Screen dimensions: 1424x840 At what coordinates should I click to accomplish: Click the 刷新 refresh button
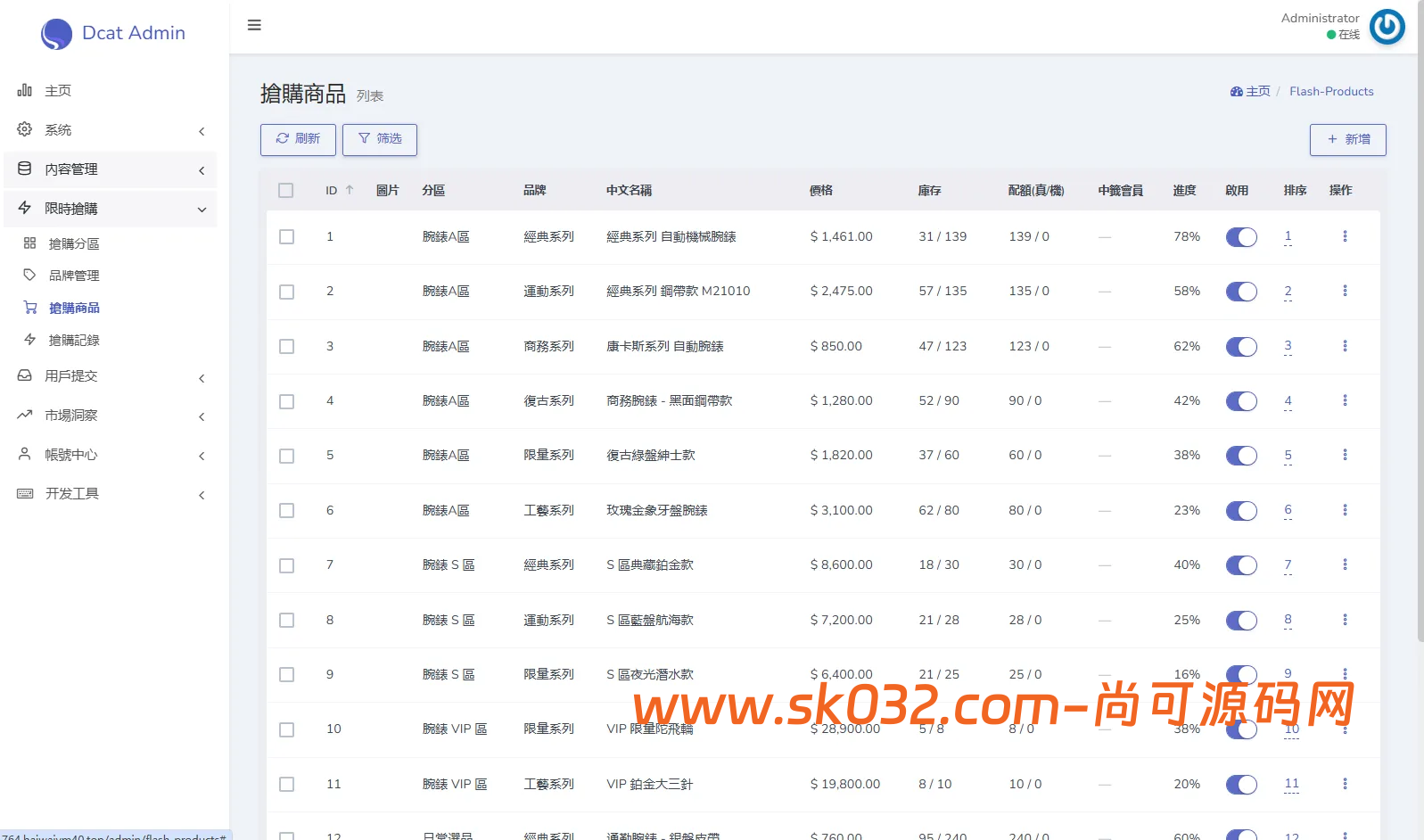coord(298,139)
